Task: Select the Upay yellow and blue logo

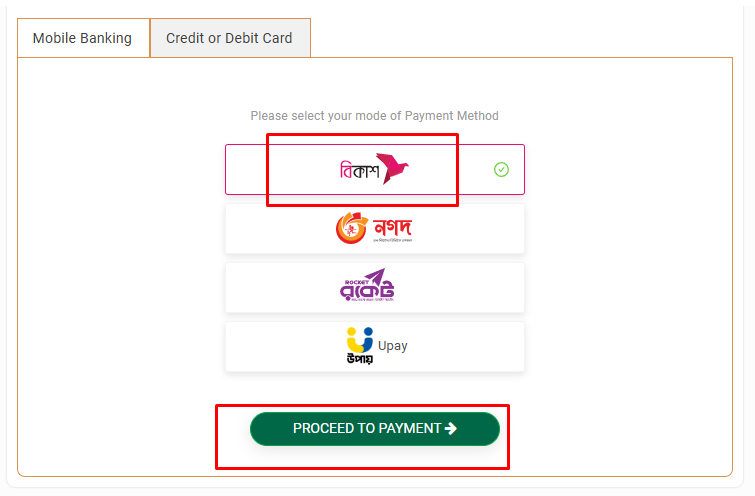Action: click(358, 339)
